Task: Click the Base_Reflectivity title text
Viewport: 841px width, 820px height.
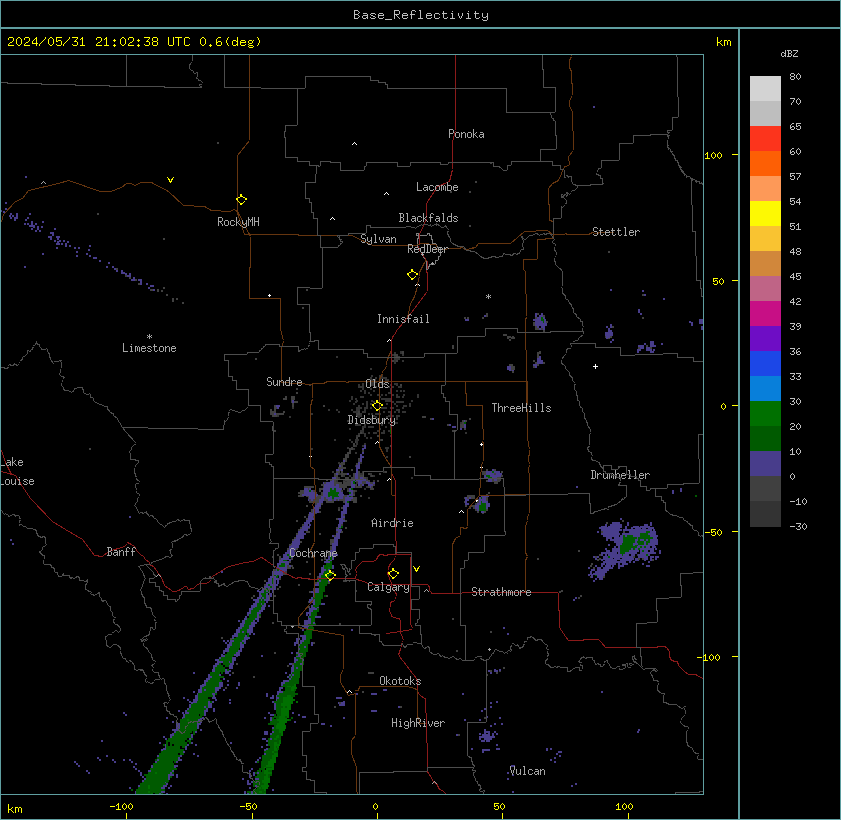Action: coord(421,15)
